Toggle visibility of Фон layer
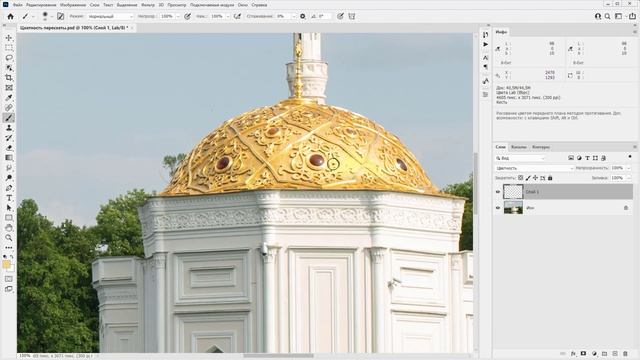 click(x=498, y=208)
